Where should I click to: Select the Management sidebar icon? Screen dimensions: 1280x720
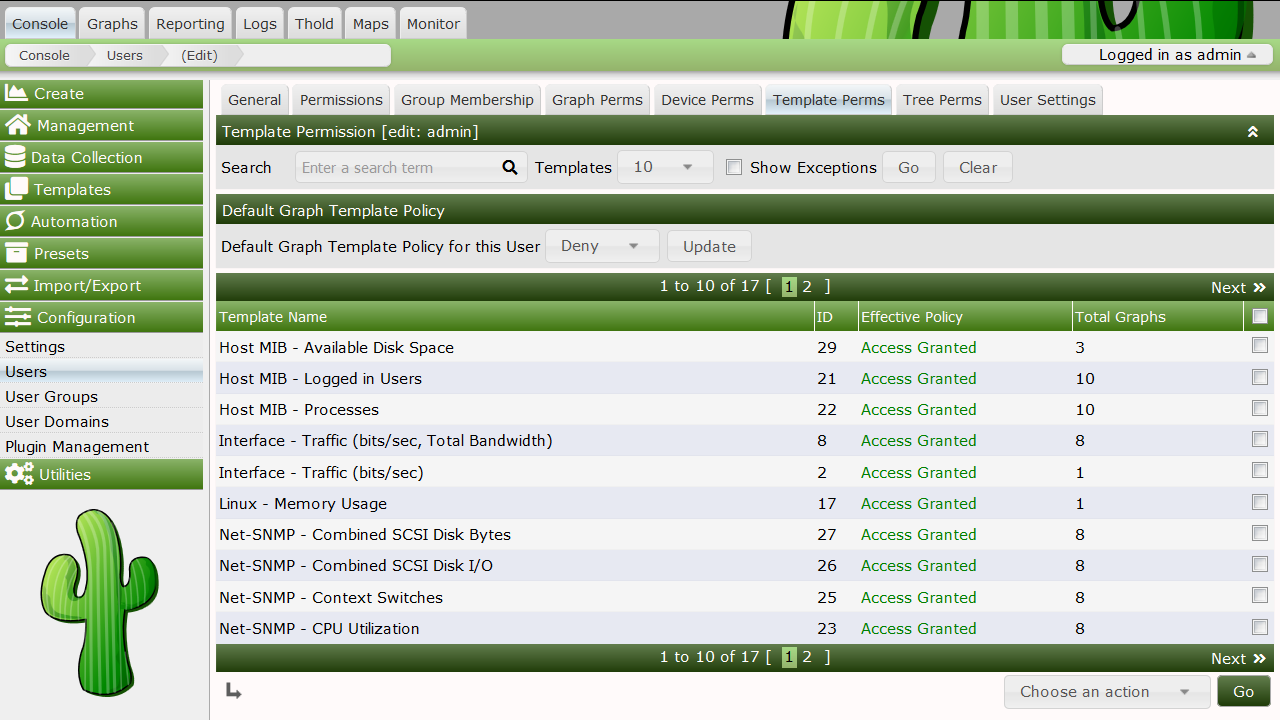pyautogui.click(x=18, y=125)
